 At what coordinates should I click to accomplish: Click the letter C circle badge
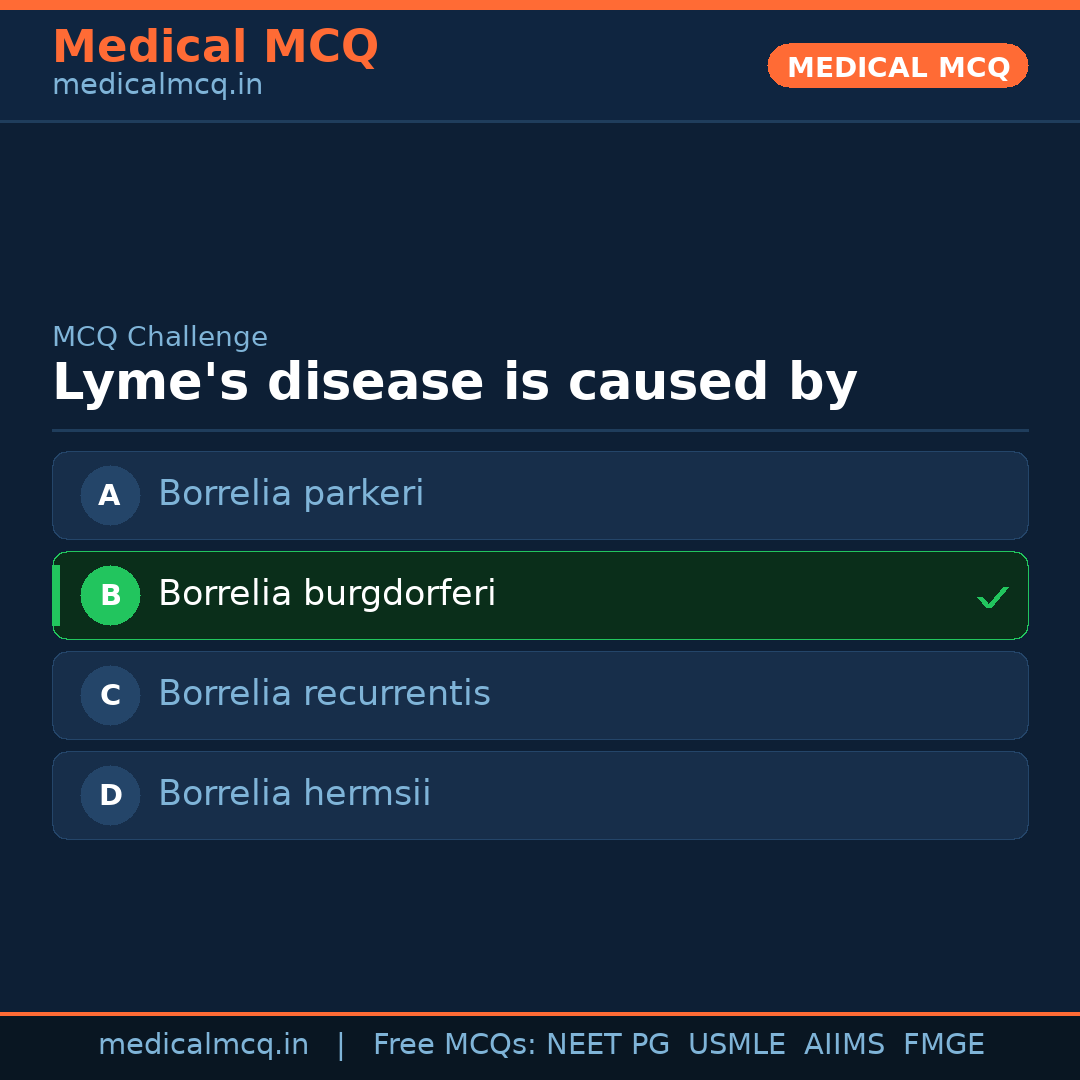click(110, 695)
